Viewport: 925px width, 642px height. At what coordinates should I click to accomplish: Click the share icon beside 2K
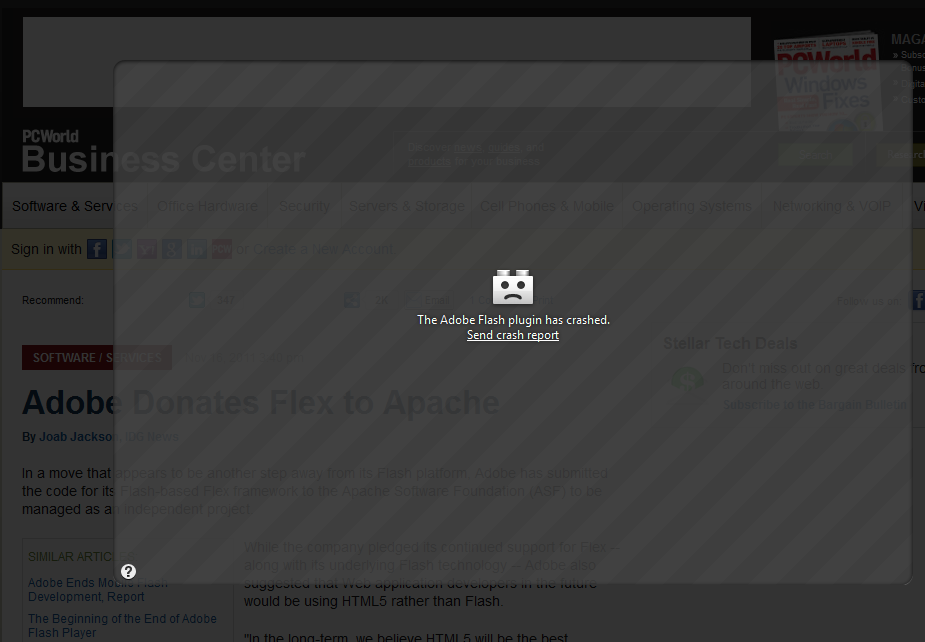point(352,300)
